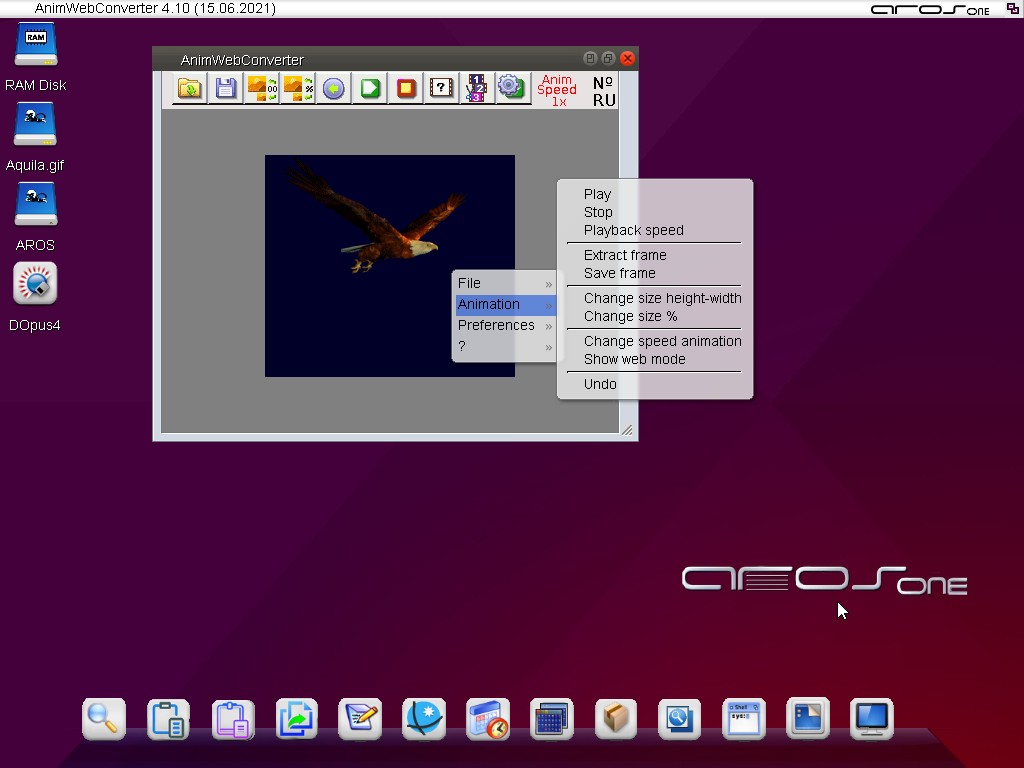This screenshot has width=1024, height=768.
Task: Click the resize by percent toolbar icon
Action: point(298,88)
